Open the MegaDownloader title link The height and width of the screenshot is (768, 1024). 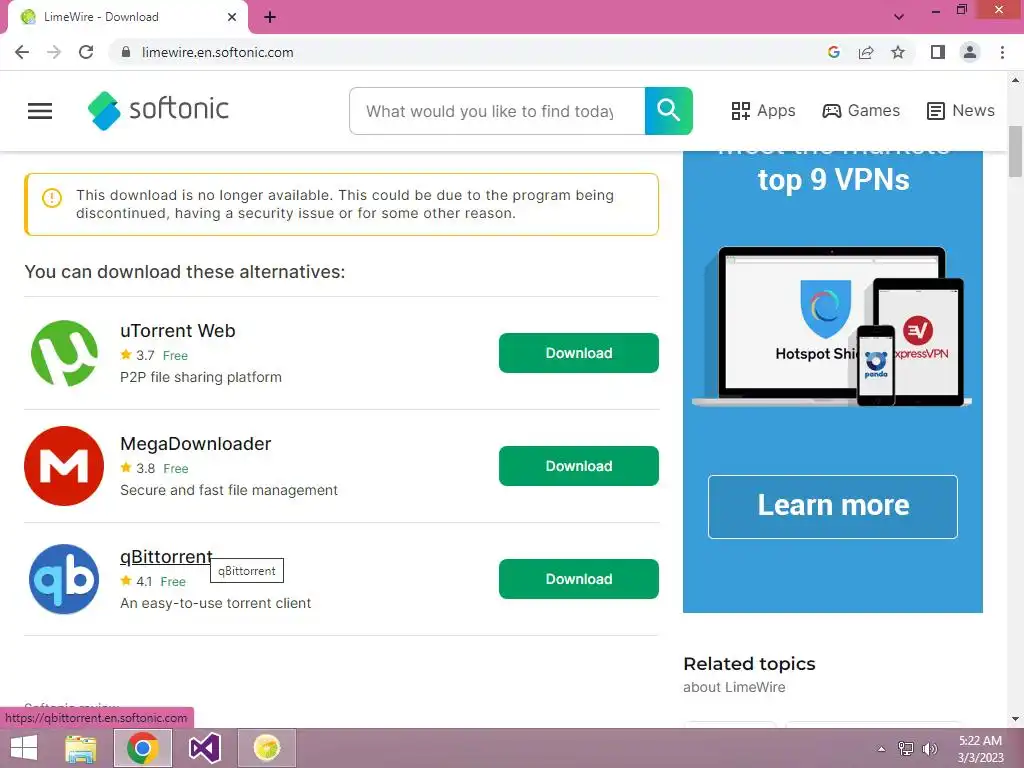[x=195, y=444]
